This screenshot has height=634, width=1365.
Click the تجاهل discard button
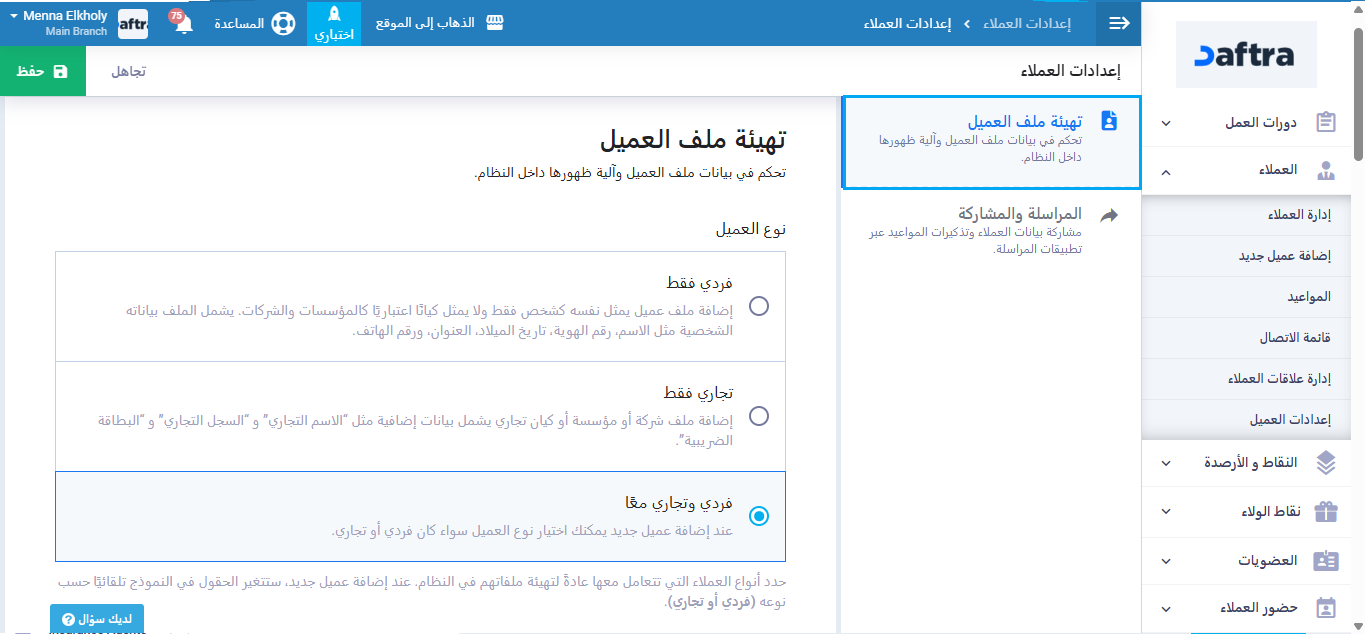point(128,71)
